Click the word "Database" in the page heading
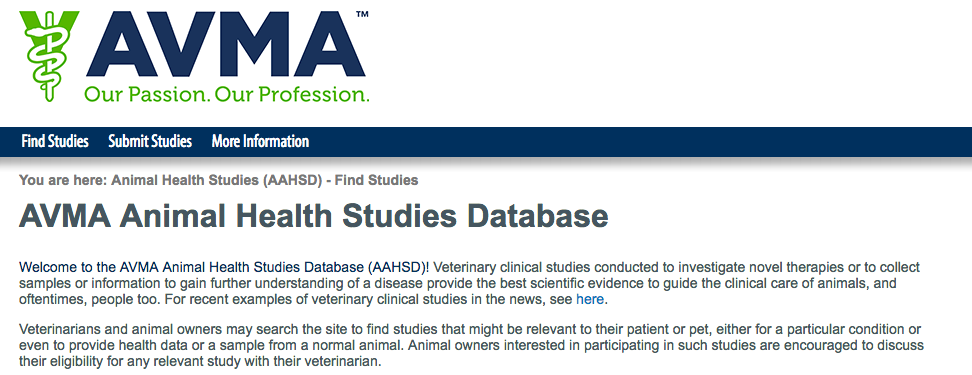 [x=537, y=216]
